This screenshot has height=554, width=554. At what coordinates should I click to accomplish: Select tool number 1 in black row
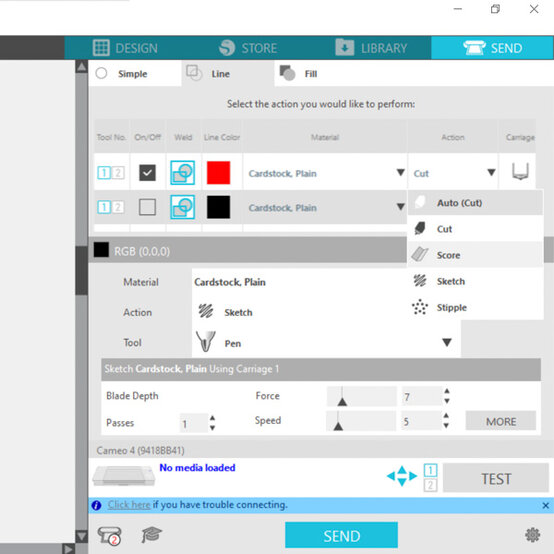click(104, 207)
